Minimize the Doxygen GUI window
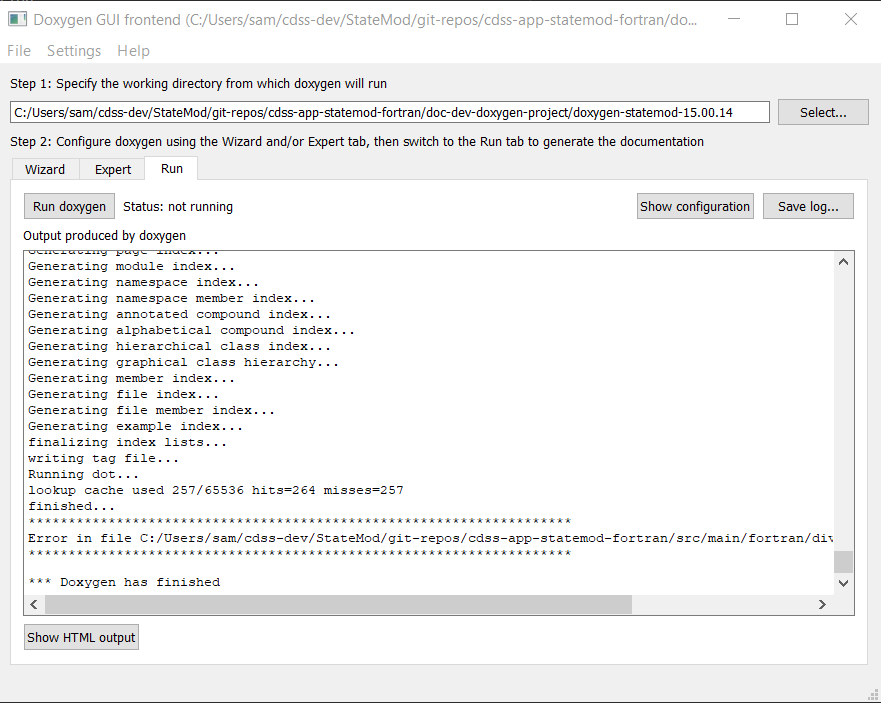881x703 pixels. (734, 19)
